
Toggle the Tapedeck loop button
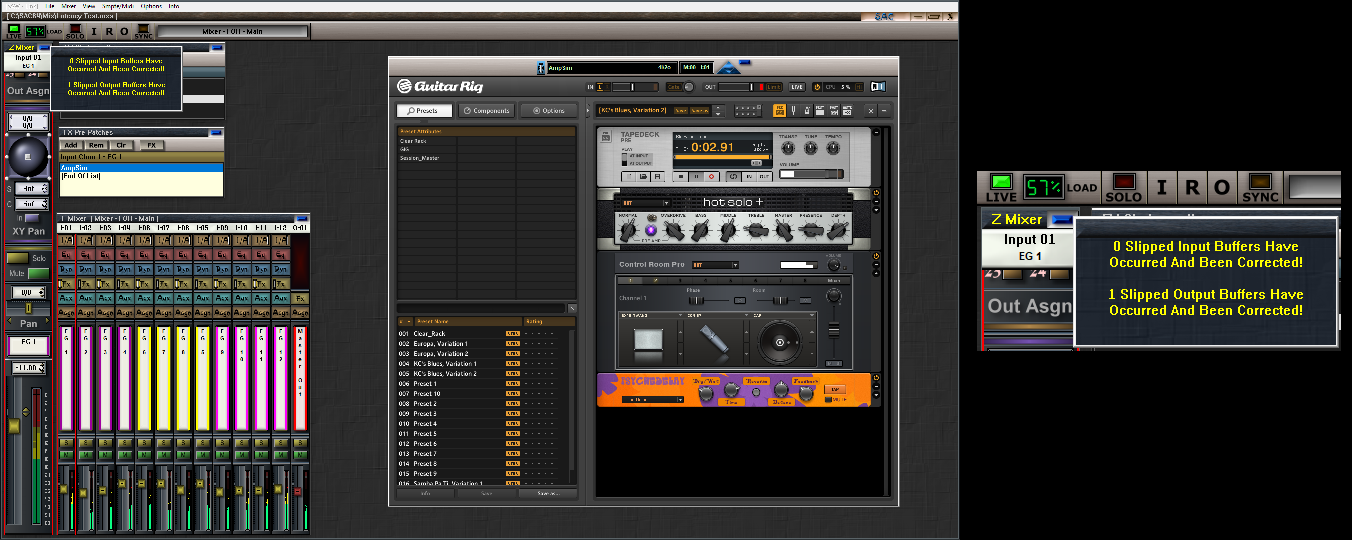(x=733, y=177)
